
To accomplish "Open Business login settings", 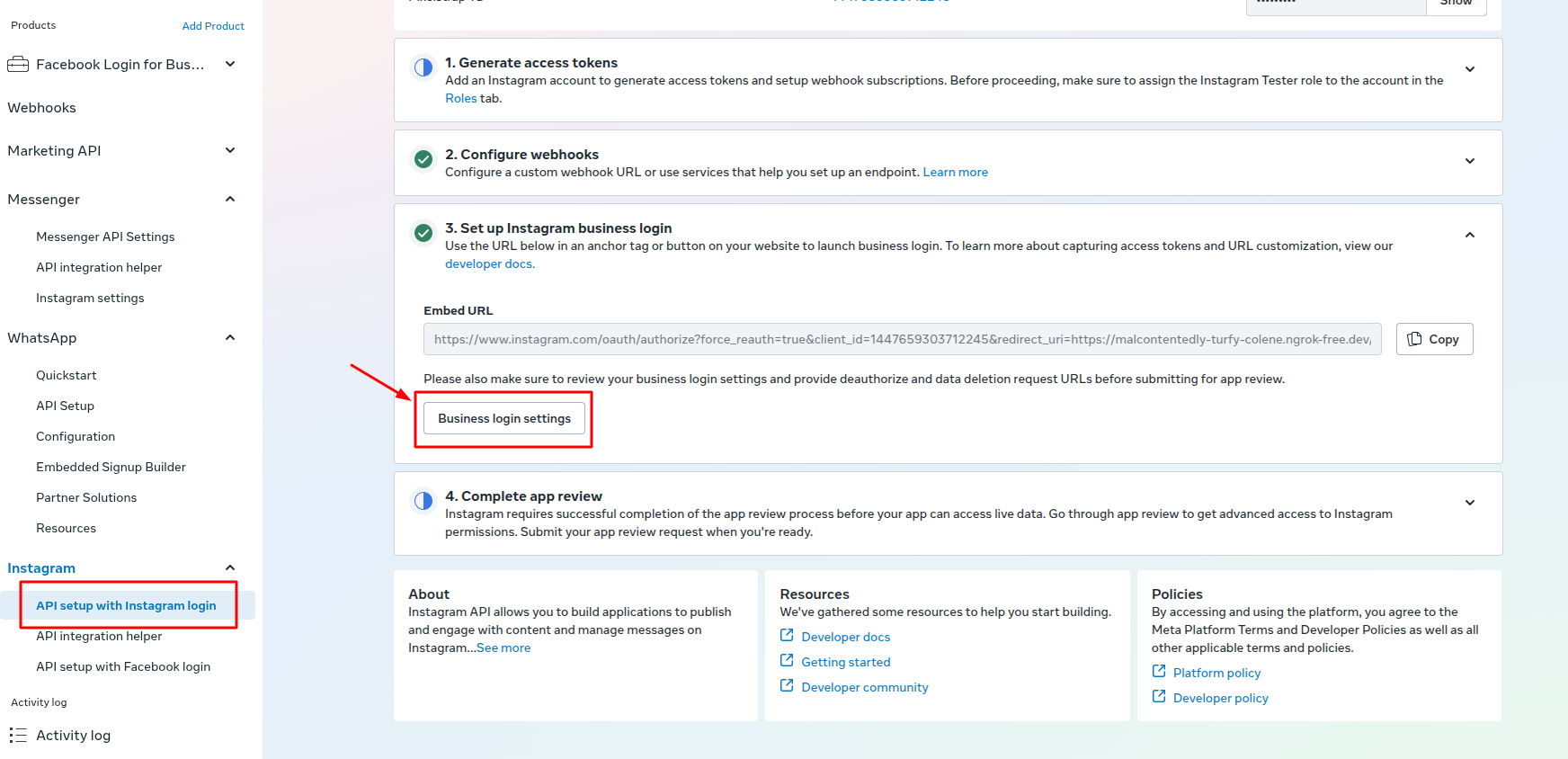I will tap(504, 418).
